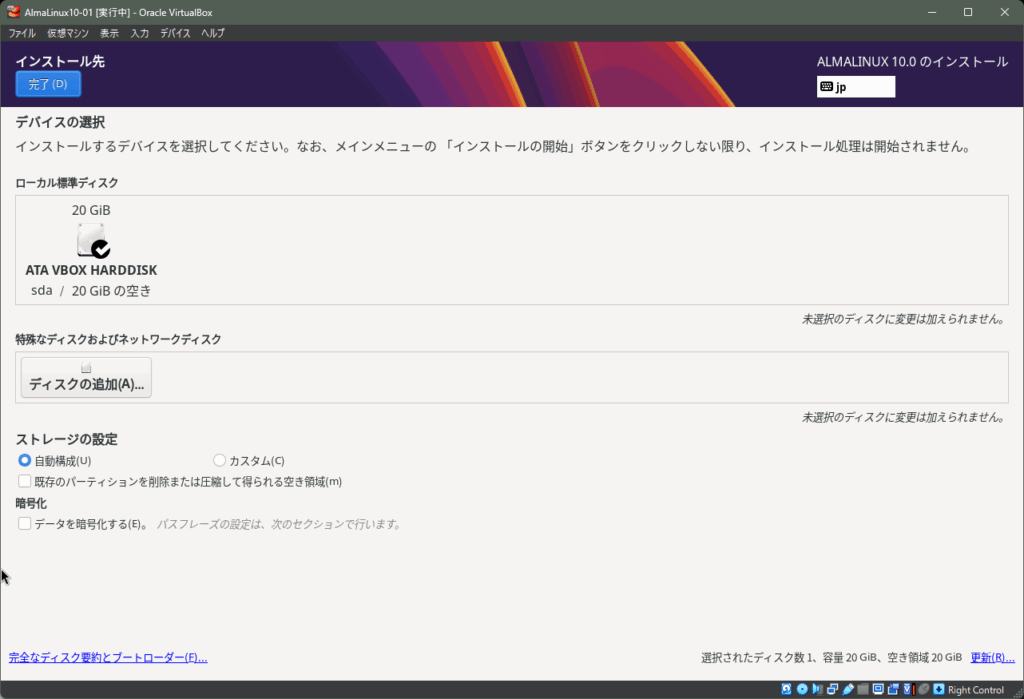Click the display monitor status icon
Viewport: 1024px width, 699px height.
click(878, 689)
